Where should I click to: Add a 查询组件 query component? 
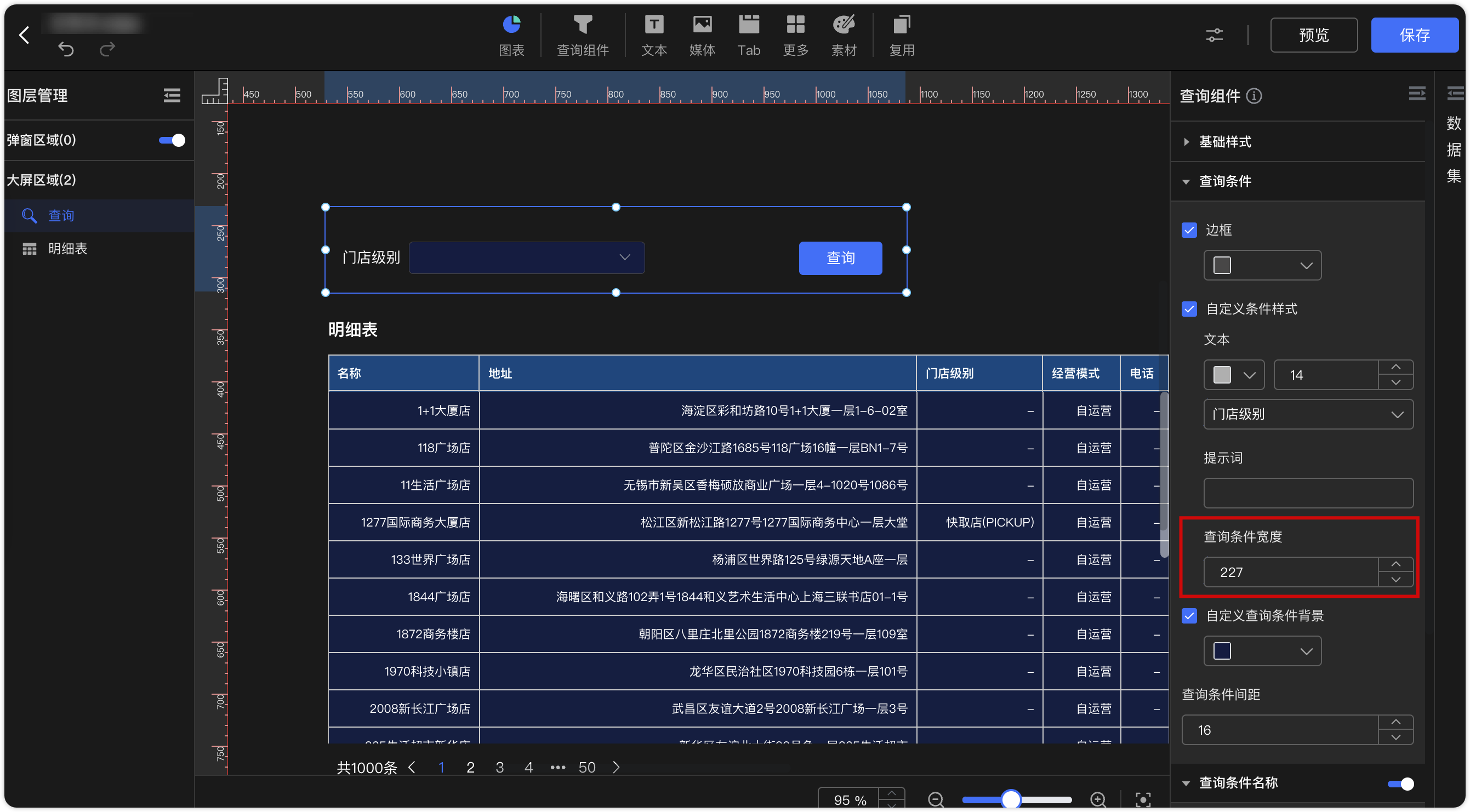tap(583, 36)
